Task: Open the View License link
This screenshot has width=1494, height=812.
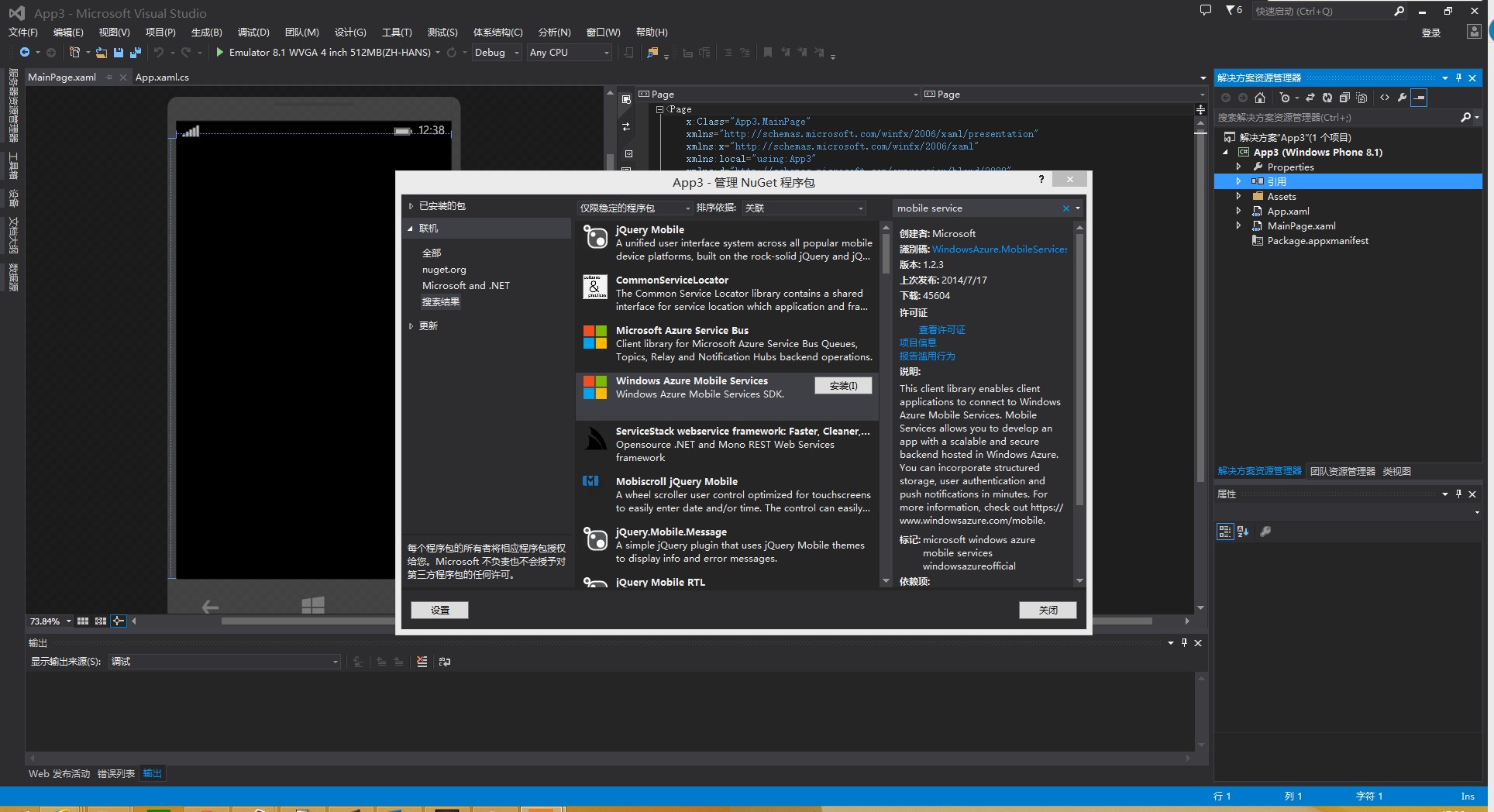Action: pos(942,330)
